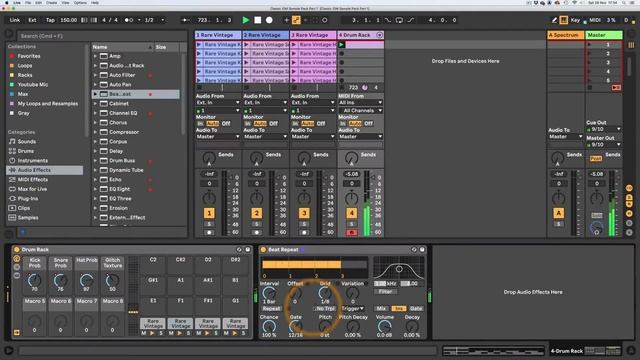The height and width of the screenshot is (360, 640).
Task: Sort browser by Name column header
Action: tap(122, 47)
